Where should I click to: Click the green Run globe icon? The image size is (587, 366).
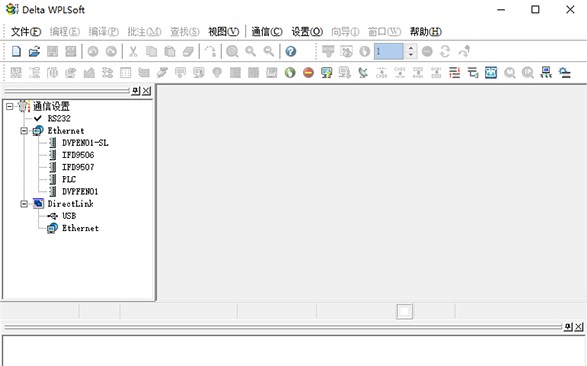click(290, 72)
